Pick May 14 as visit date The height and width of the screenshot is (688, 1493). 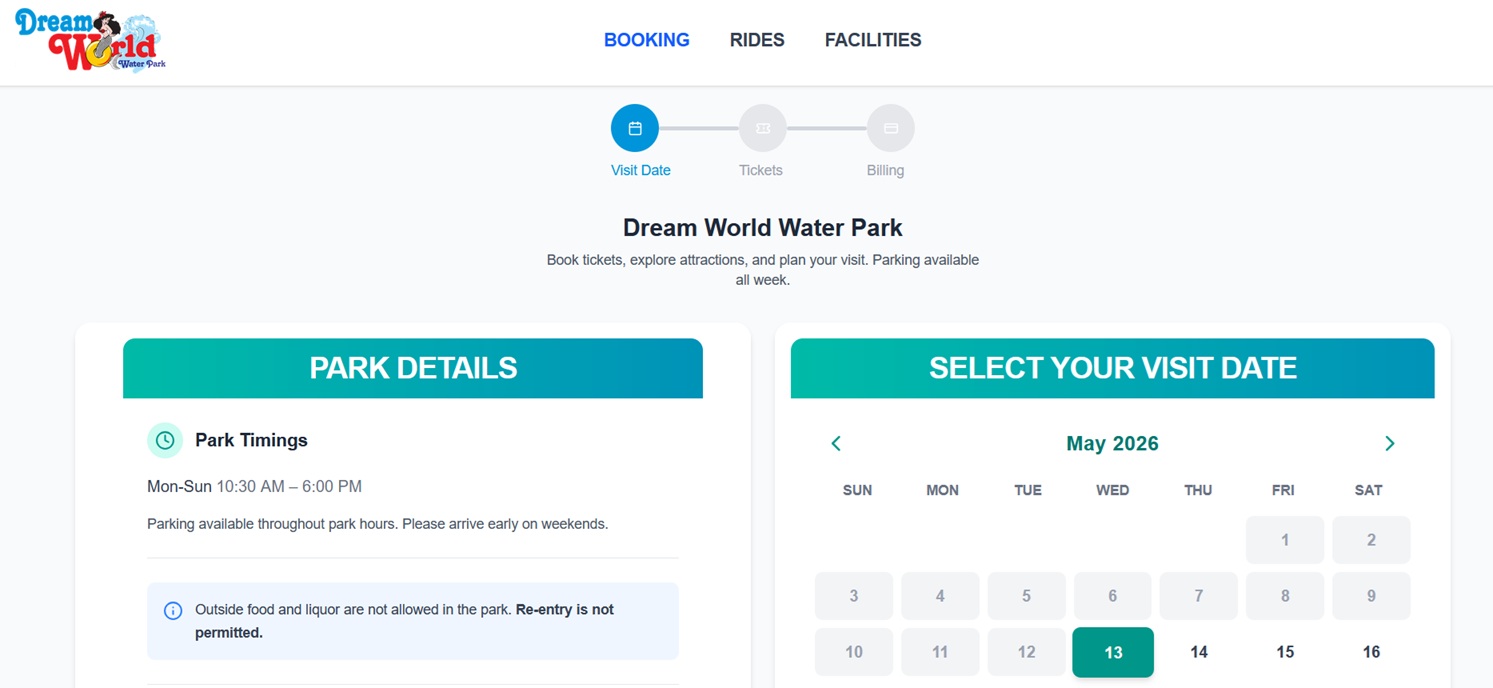[1199, 652]
